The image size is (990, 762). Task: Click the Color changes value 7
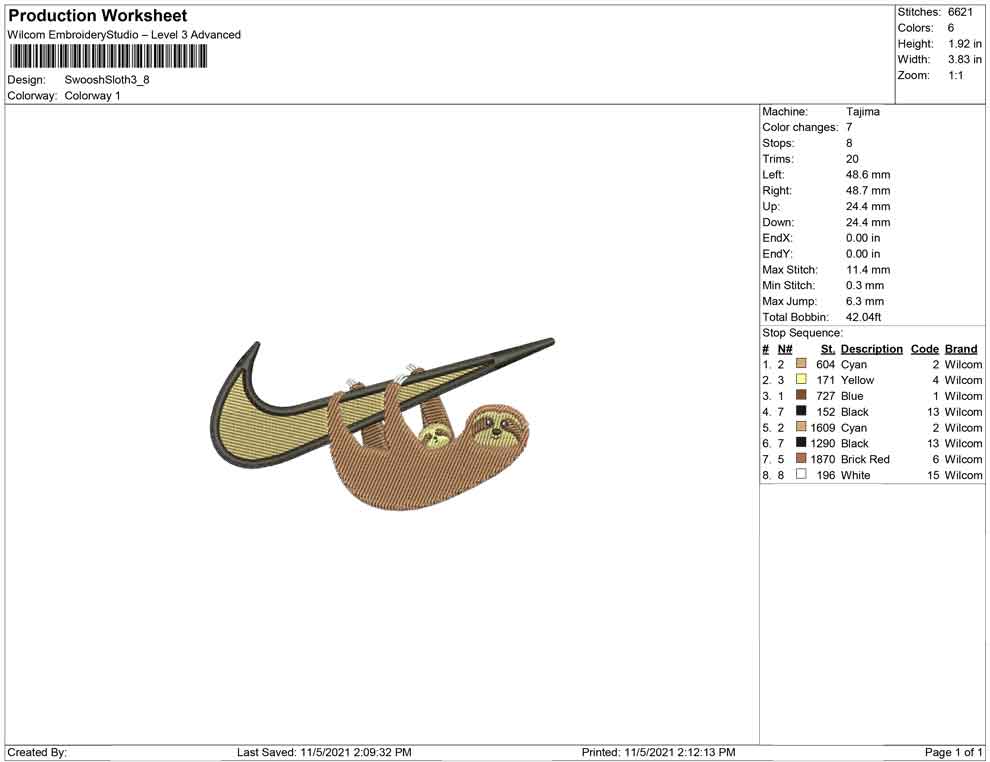(x=849, y=128)
